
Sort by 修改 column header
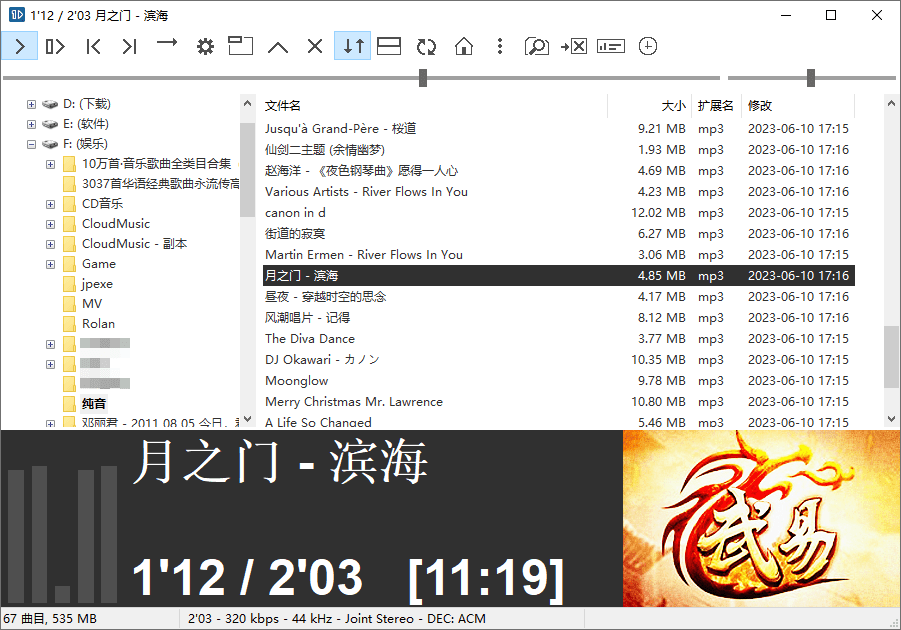798,106
